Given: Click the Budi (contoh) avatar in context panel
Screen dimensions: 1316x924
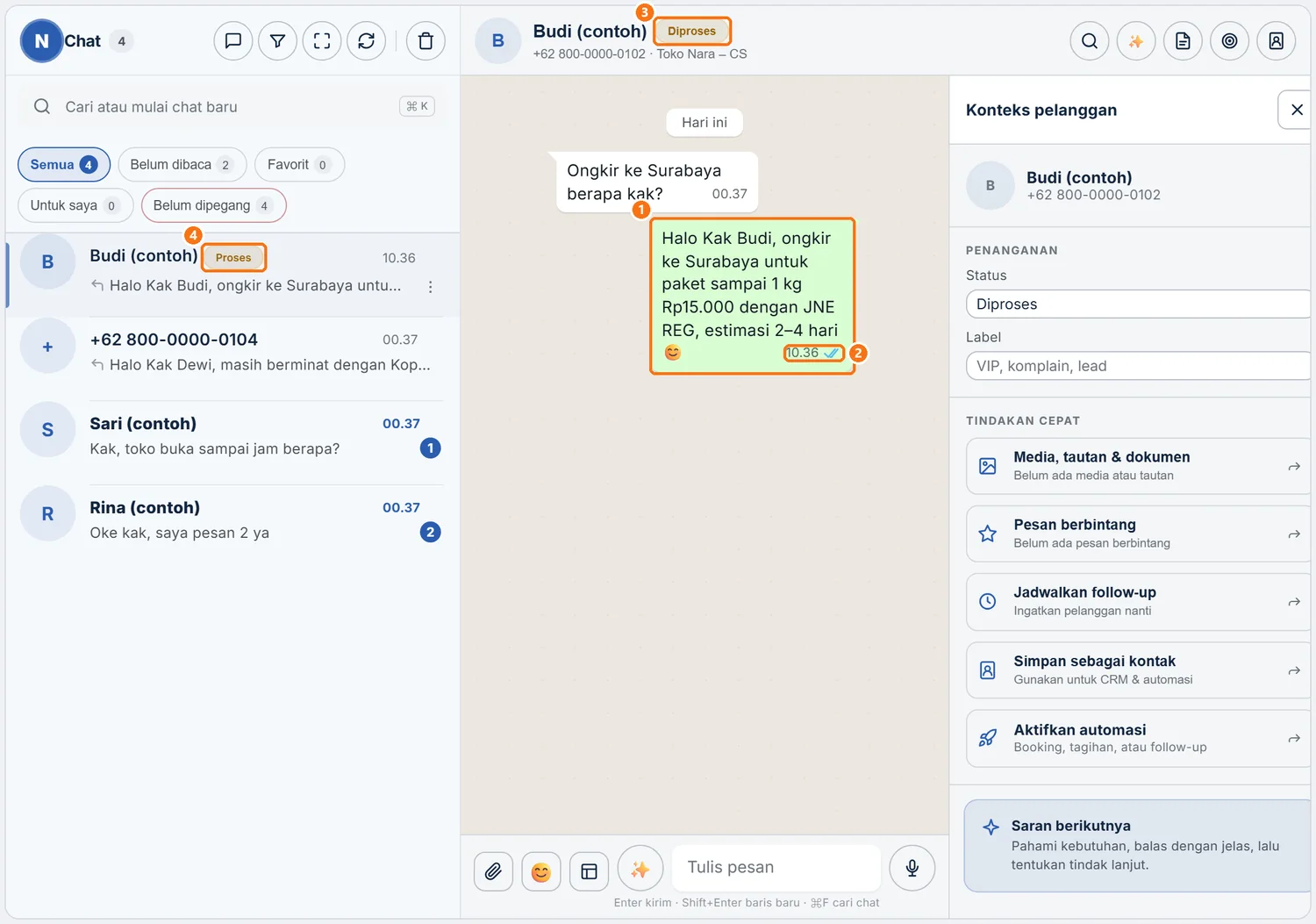Looking at the screenshot, I should pyautogui.click(x=991, y=185).
